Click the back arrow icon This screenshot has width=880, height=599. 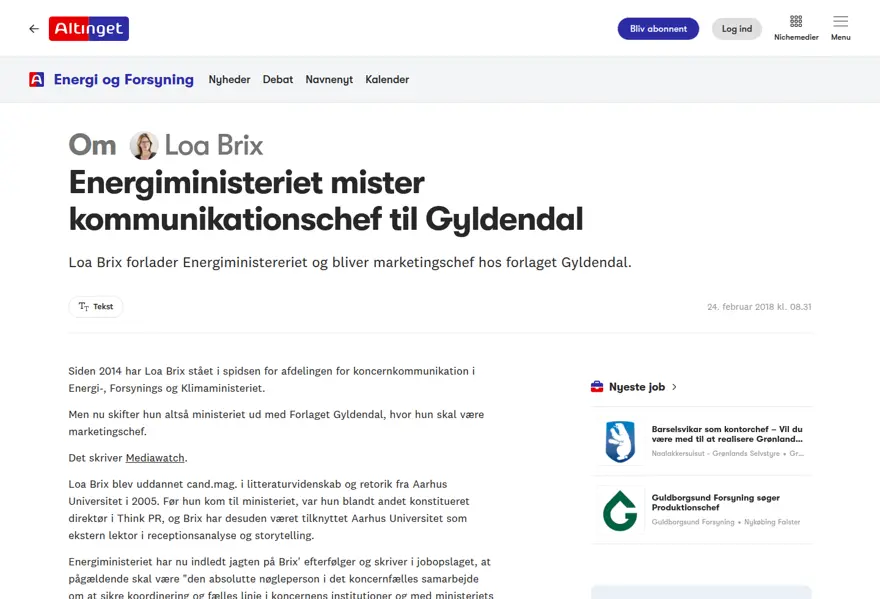coord(34,29)
